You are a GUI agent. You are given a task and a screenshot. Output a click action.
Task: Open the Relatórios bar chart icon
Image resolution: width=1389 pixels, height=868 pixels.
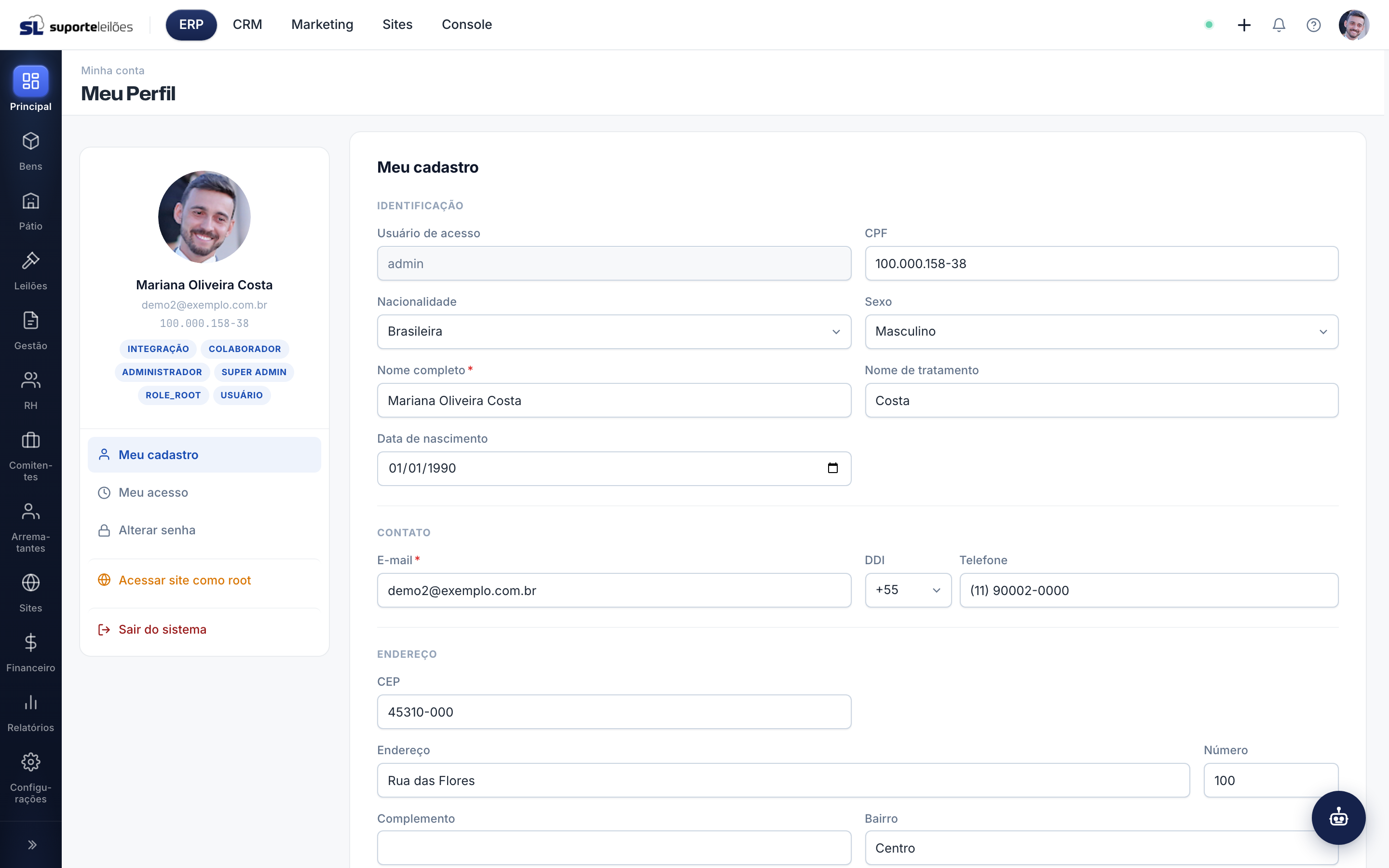coord(30,702)
